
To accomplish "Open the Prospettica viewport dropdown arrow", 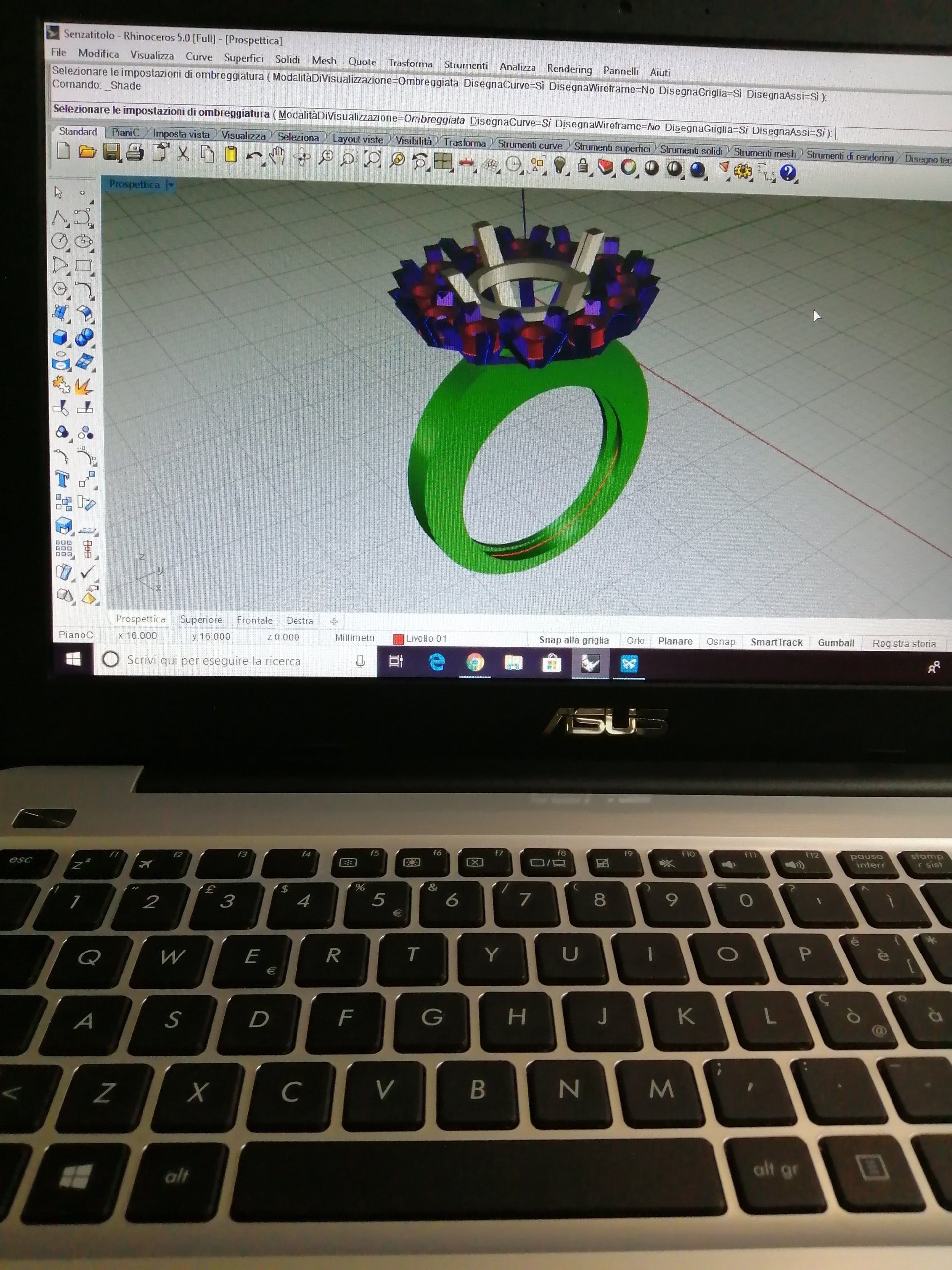I will click(x=170, y=185).
